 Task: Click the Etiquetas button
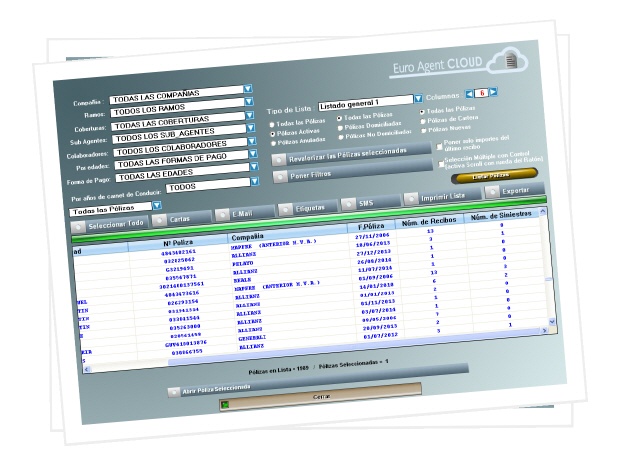point(308,208)
